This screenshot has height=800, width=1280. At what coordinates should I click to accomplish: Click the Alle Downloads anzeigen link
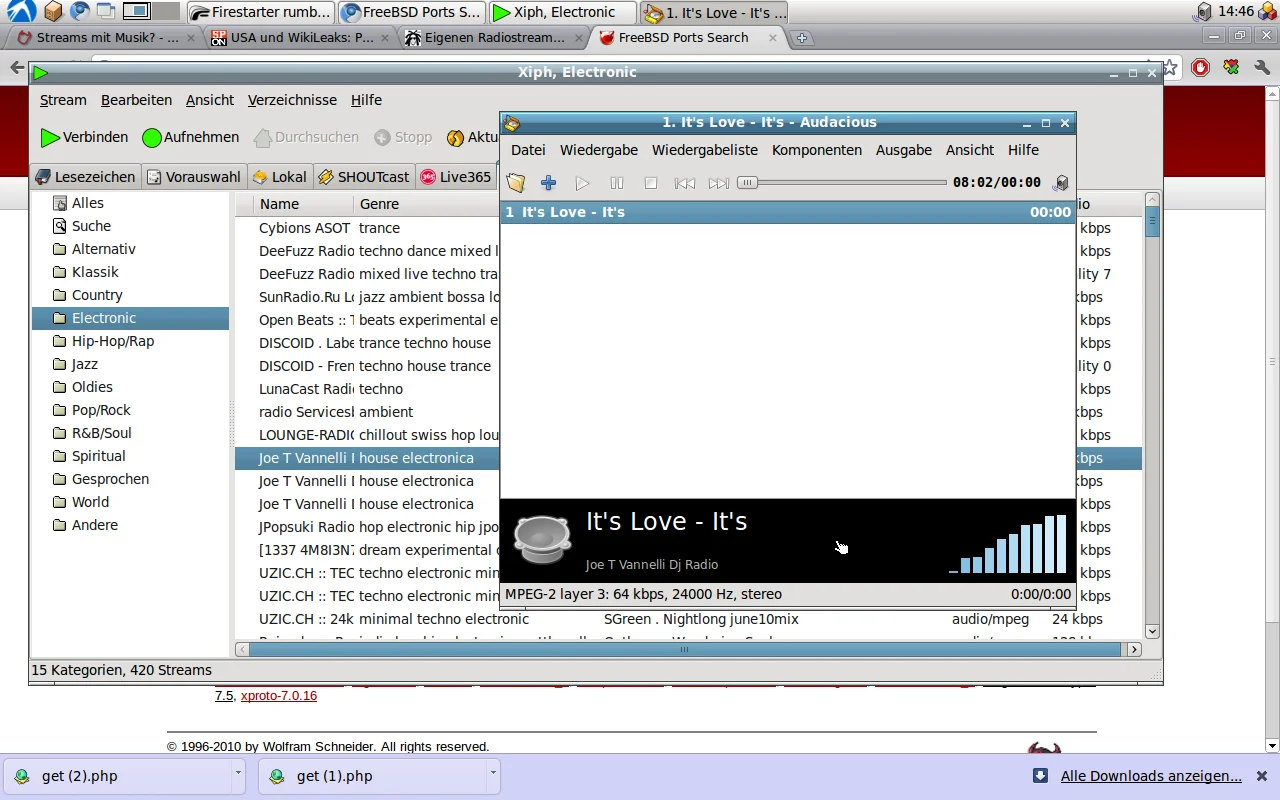point(1151,776)
